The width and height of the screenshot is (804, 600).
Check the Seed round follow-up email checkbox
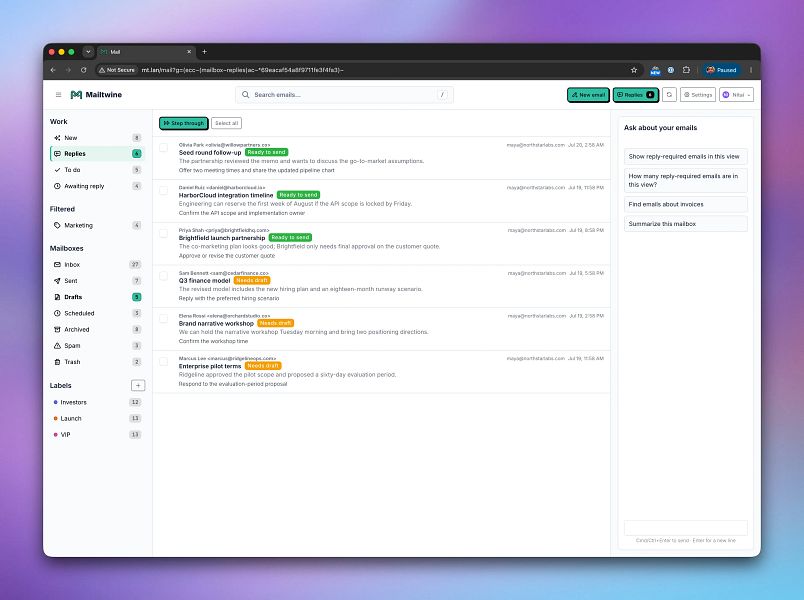tap(164, 148)
